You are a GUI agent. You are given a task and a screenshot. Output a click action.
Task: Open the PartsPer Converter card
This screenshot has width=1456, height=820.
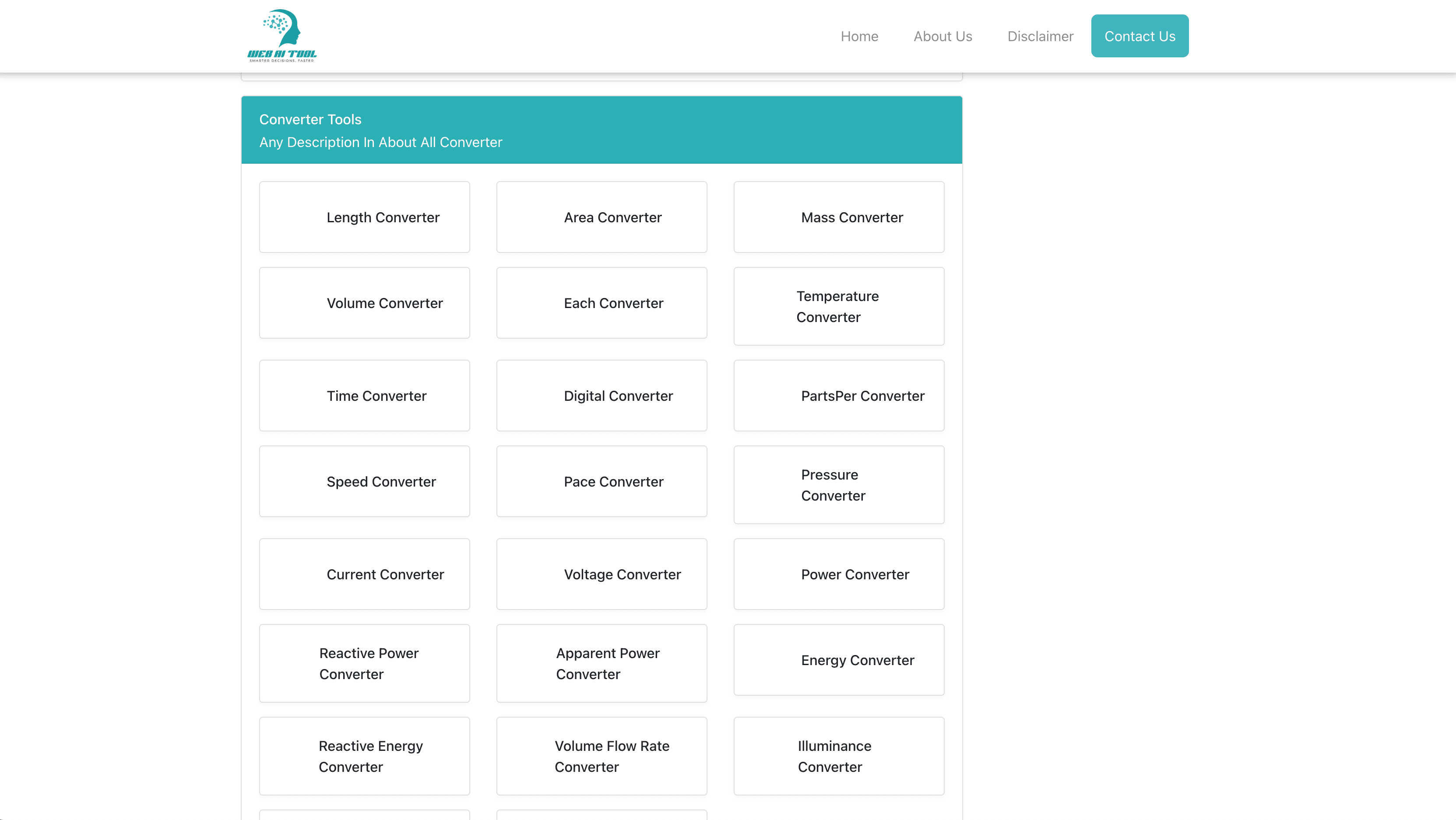[x=839, y=396]
